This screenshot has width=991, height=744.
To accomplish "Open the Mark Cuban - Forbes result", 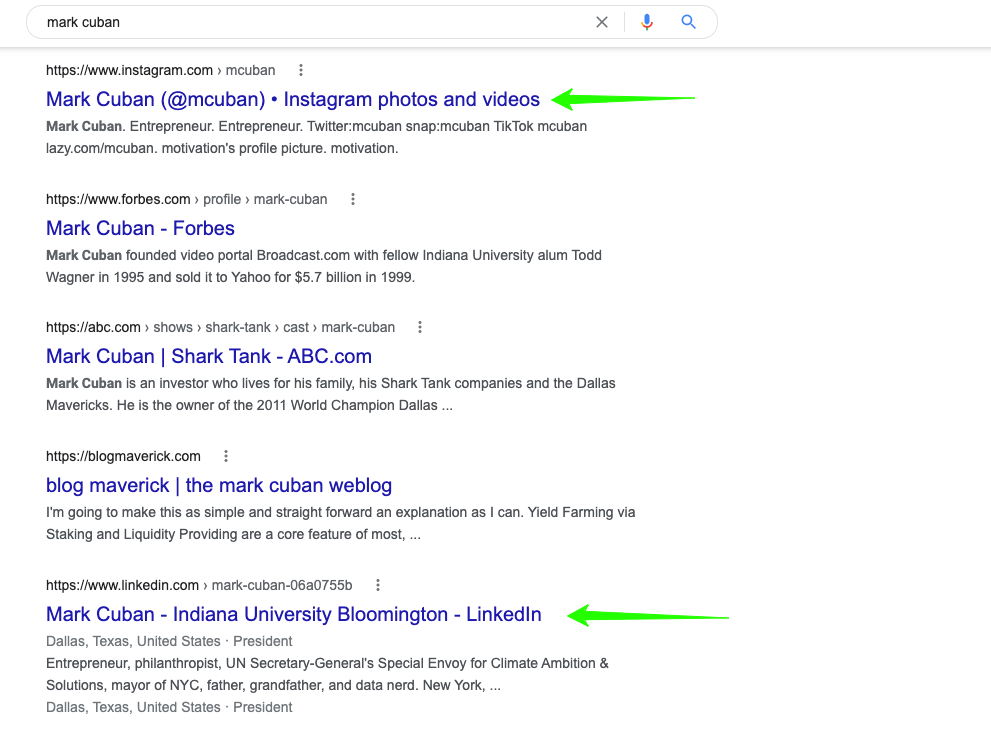I will (x=140, y=228).
